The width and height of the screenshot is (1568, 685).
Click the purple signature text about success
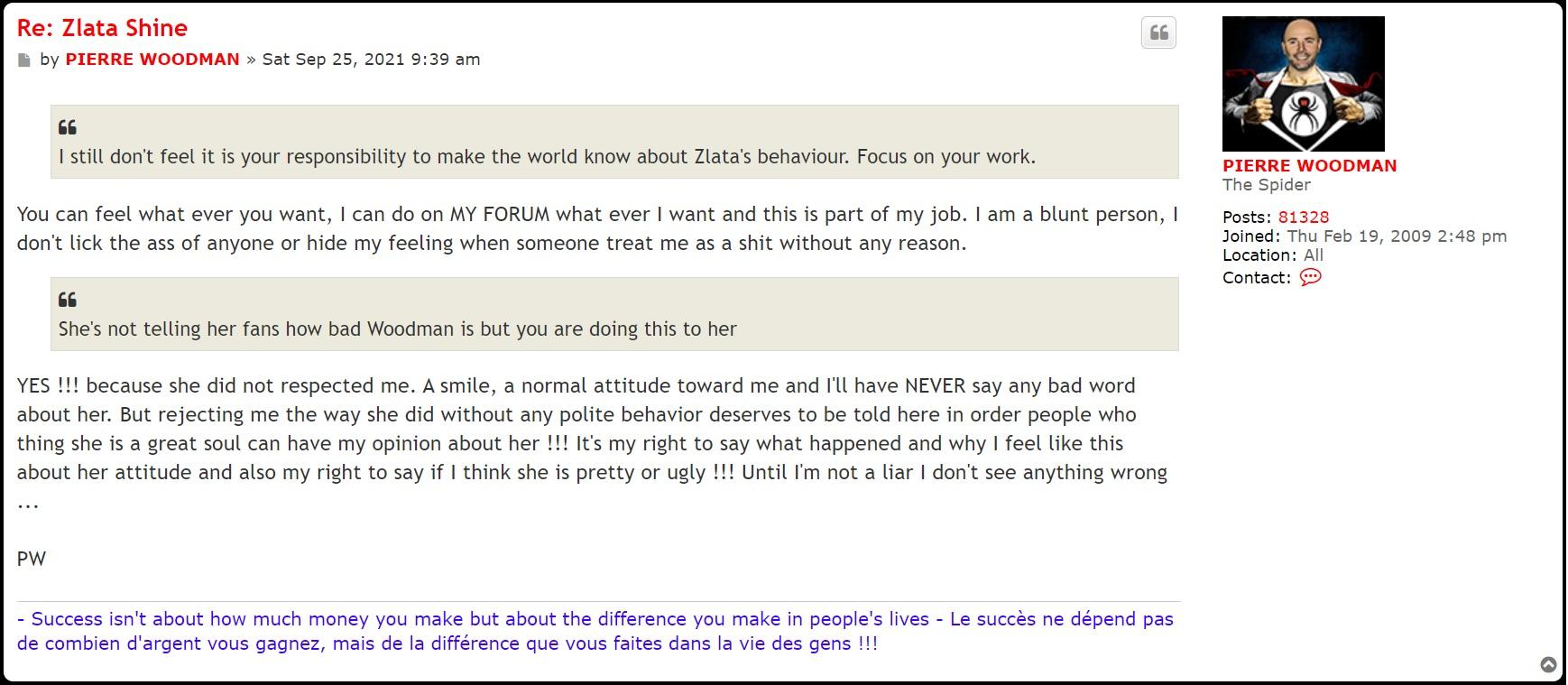tap(595, 631)
